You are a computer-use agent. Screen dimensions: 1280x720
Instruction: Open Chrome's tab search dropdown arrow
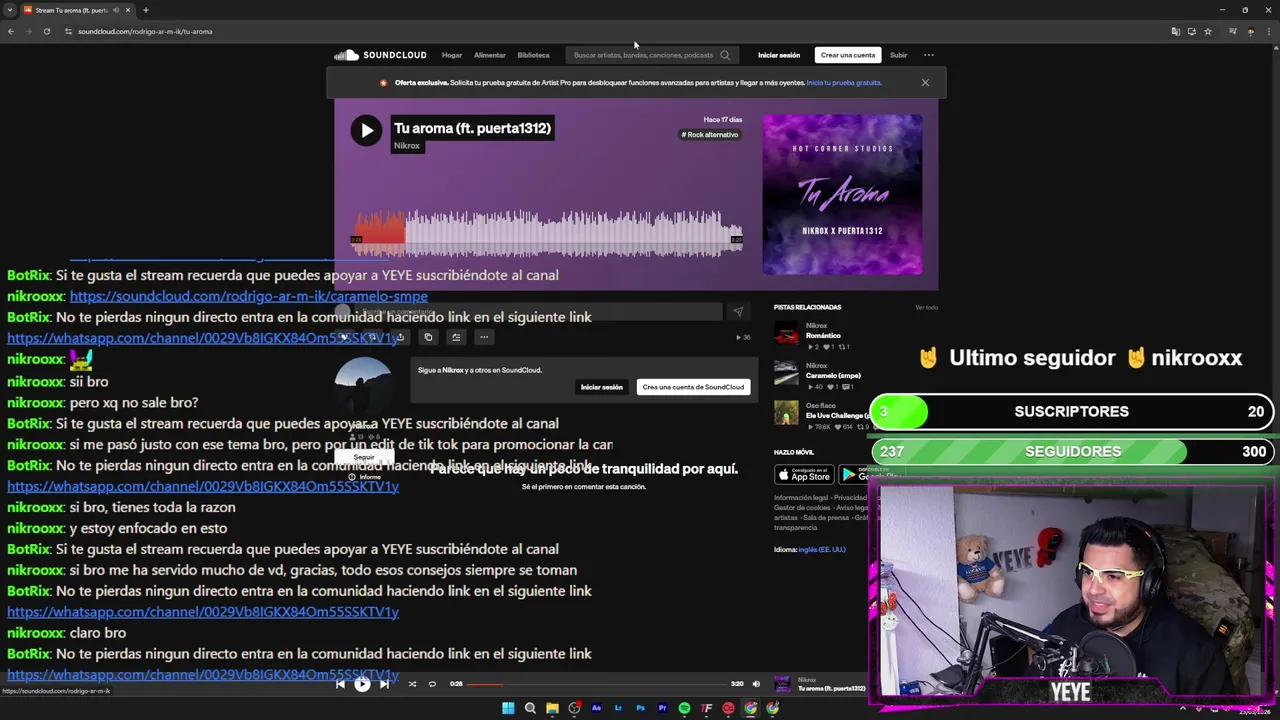point(10,10)
